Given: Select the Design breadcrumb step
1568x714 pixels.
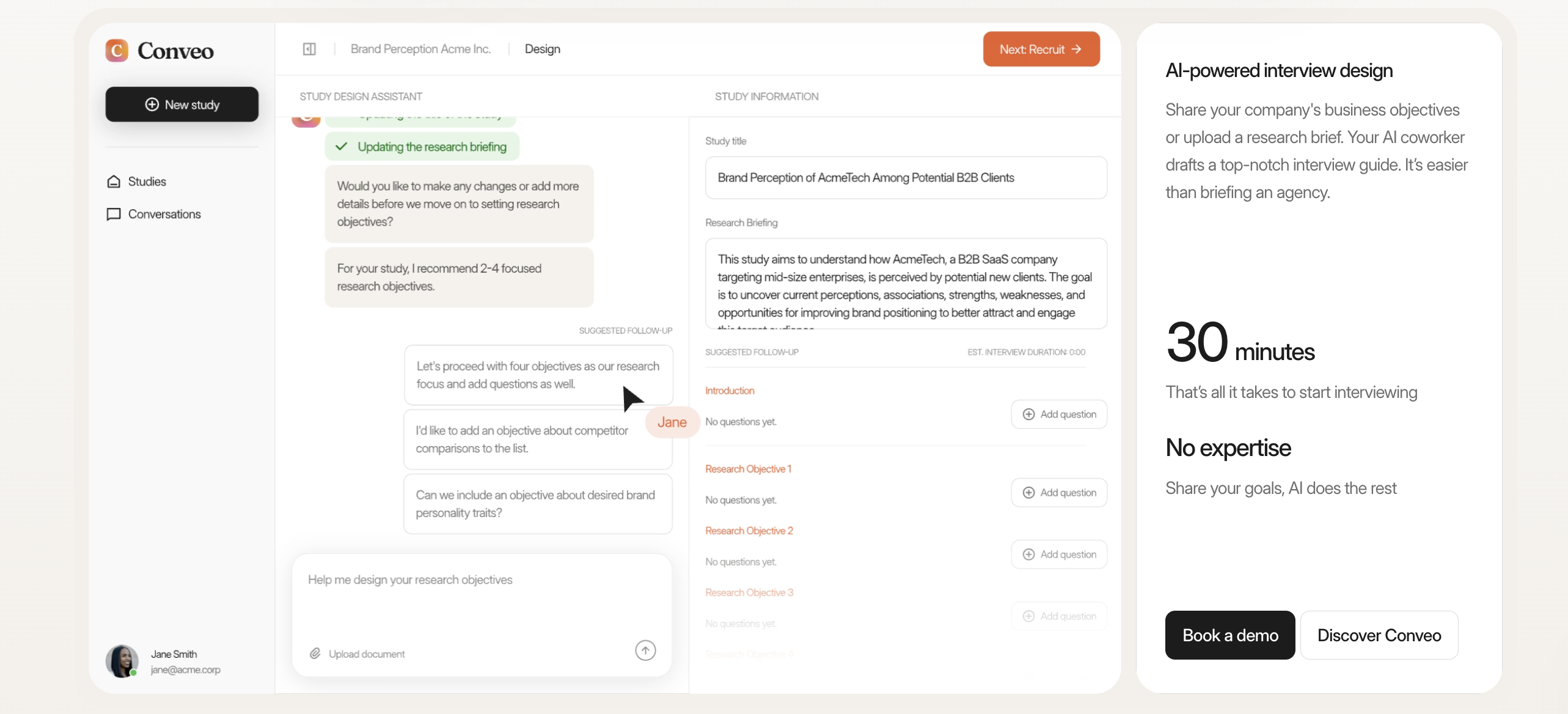Looking at the screenshot, I should (x=542, y=49).
